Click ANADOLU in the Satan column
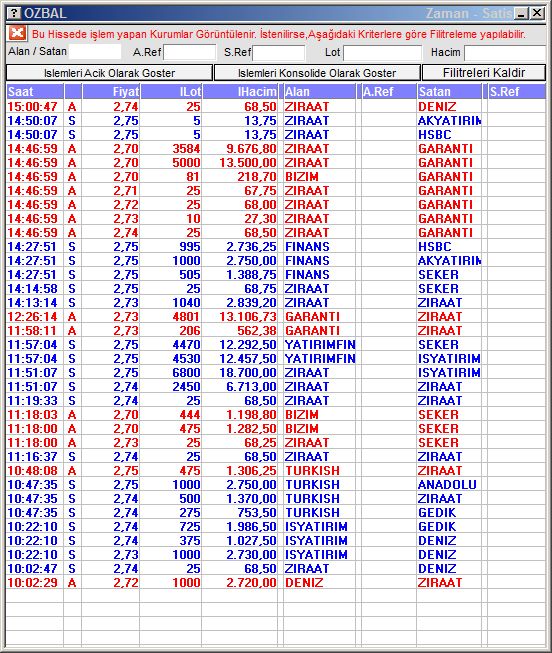Screen dimensions: 552x653 tap(447, 485)
